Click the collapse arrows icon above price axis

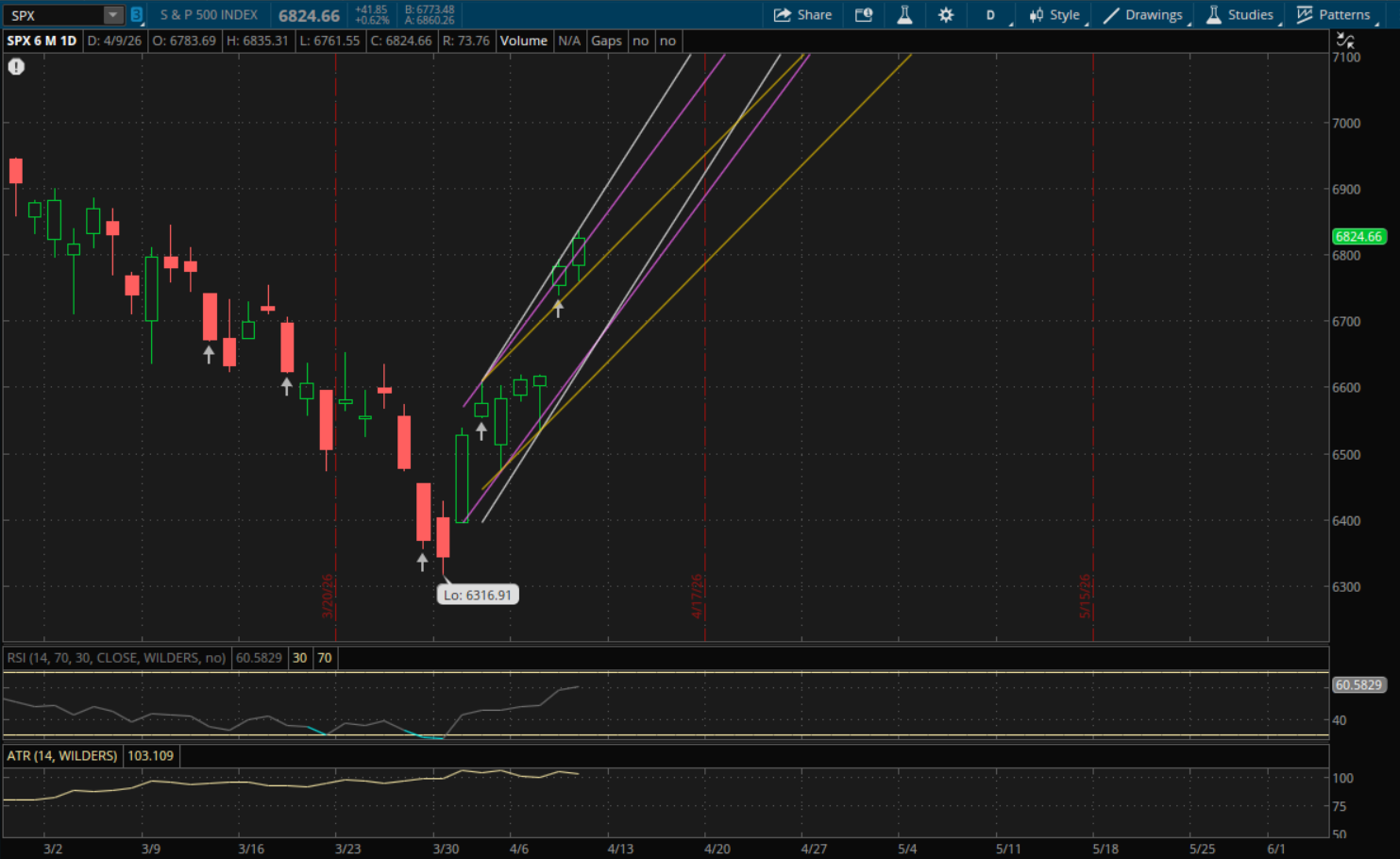click(1345, 41)
